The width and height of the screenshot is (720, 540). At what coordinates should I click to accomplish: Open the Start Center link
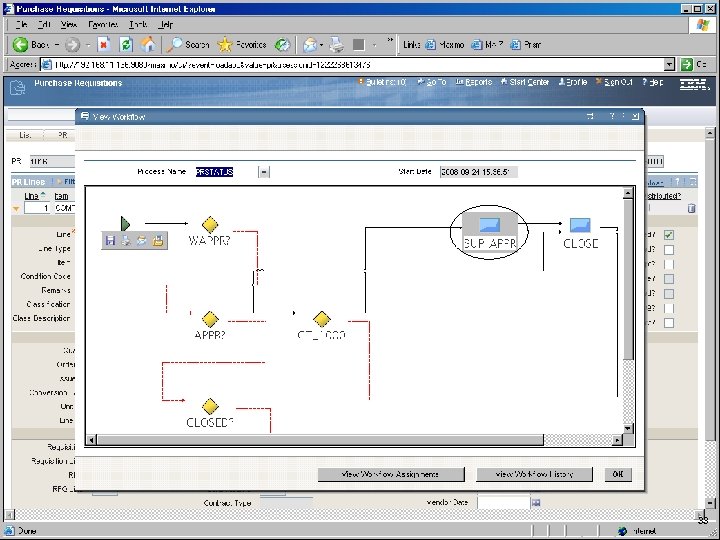point(524,82)
